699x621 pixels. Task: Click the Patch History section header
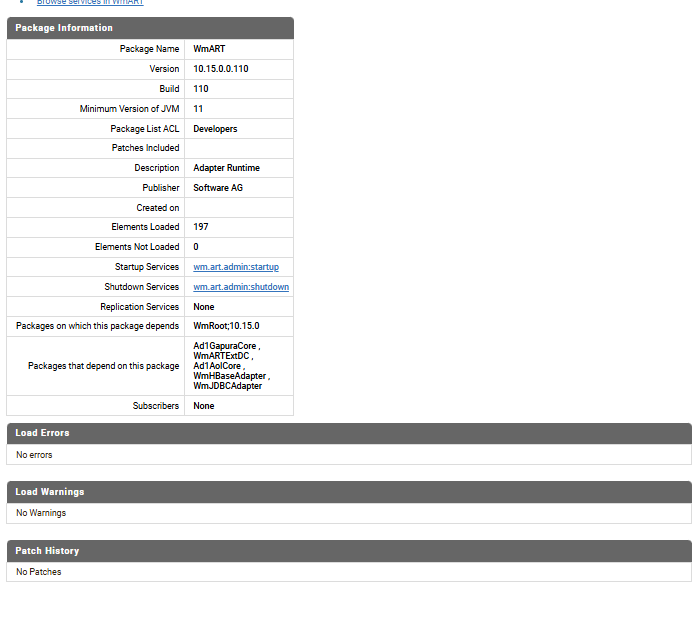point(349,551)
